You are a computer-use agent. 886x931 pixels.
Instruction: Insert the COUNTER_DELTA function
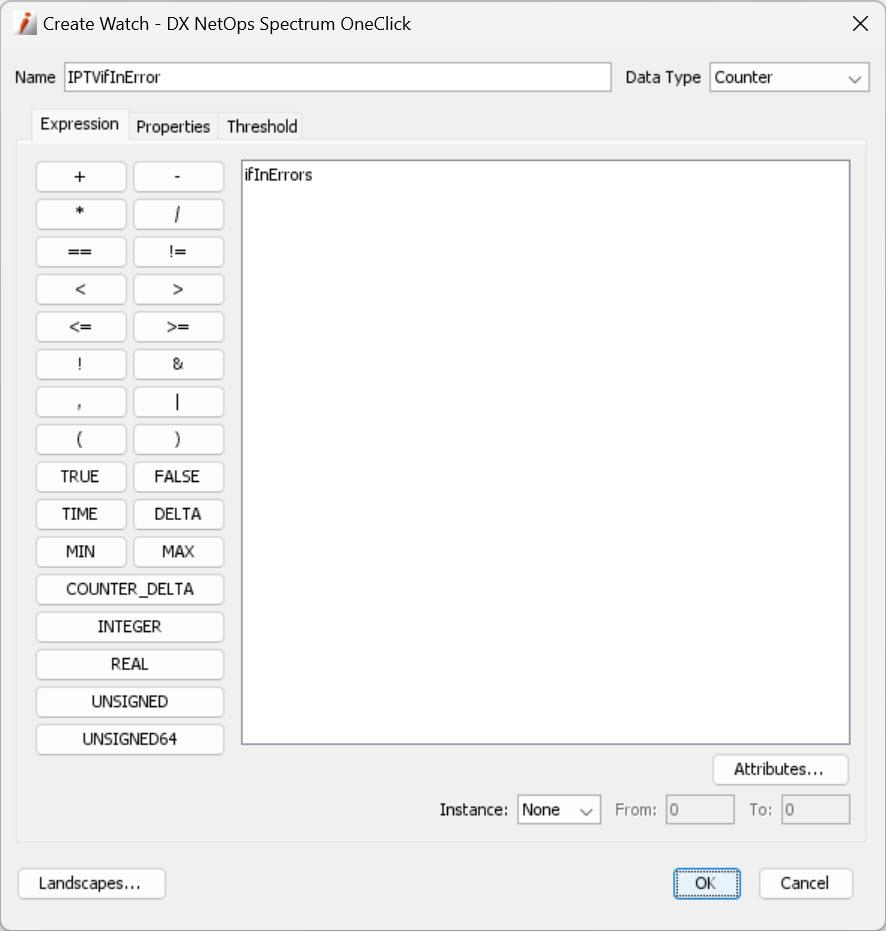click(x=129, y=590)
